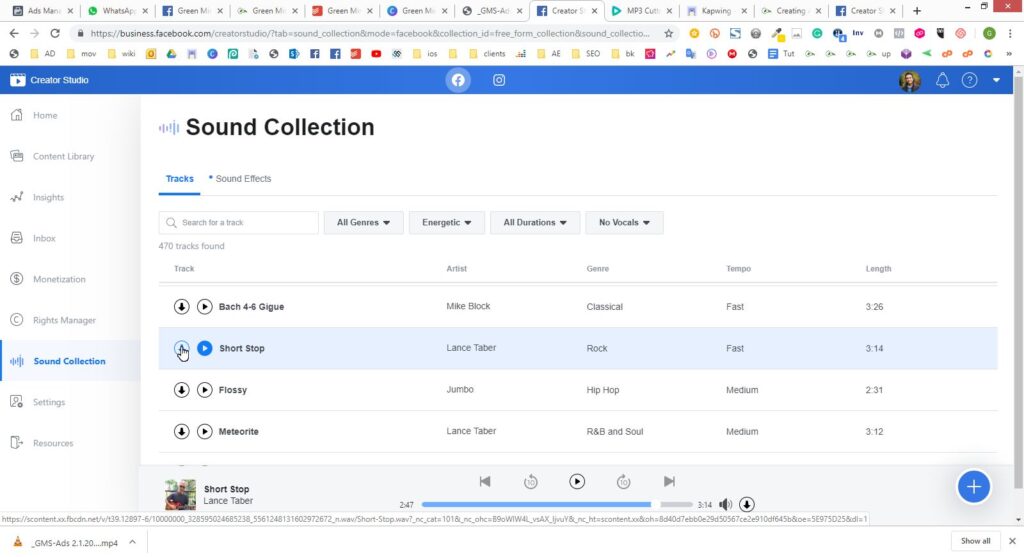The image size is (1024, 557).
Task: Click the page vertical scrollbar
Action: tap(1018, 281)
